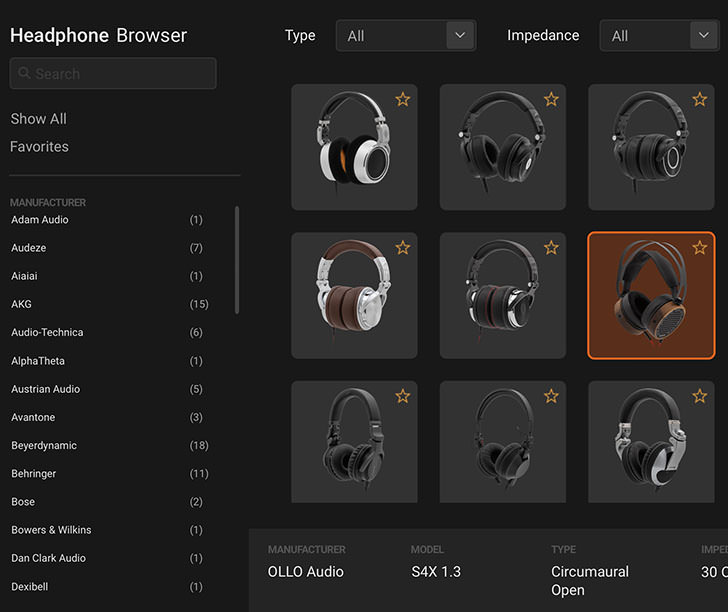Star the bottom-right silver headphone

pyautogui.click(x=699, y=396)
